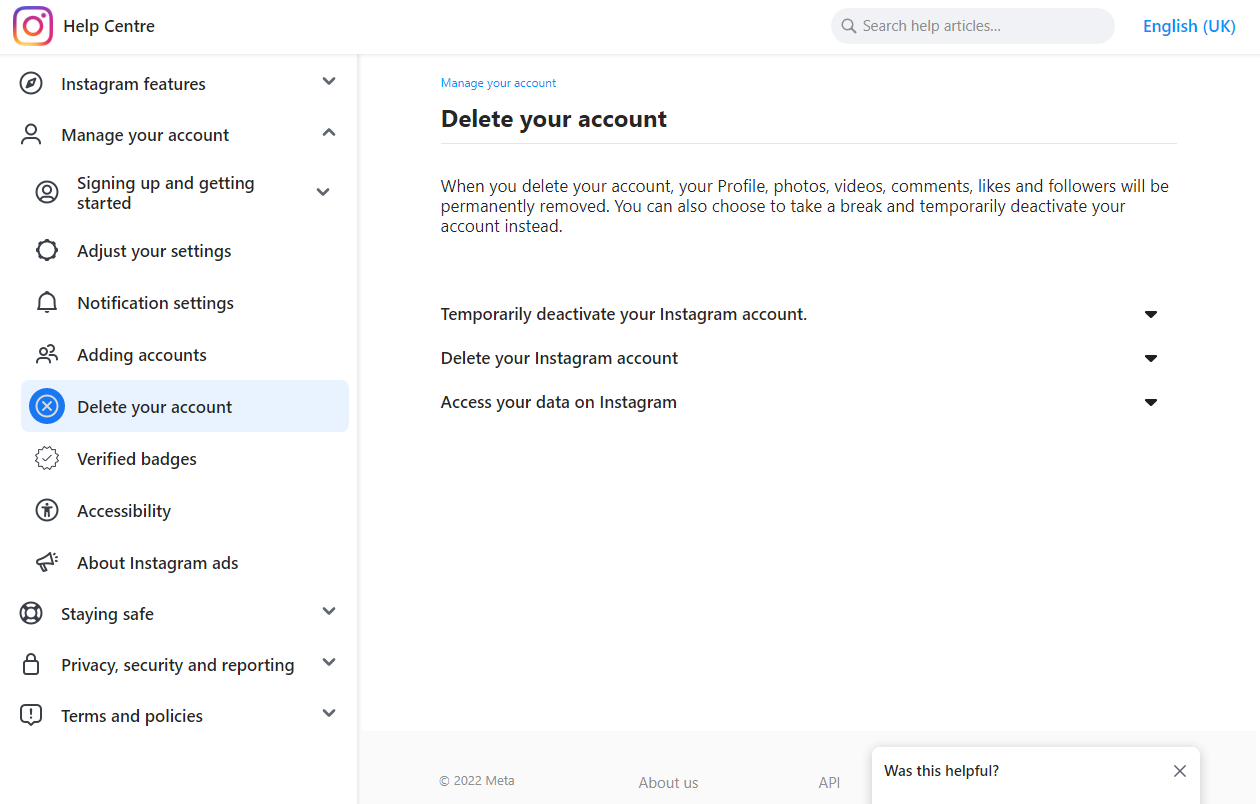Image resolution: width=1260 pixels, height=804 pixels.
Task: Click Help Centre title link
Action: tap(109, 26)
